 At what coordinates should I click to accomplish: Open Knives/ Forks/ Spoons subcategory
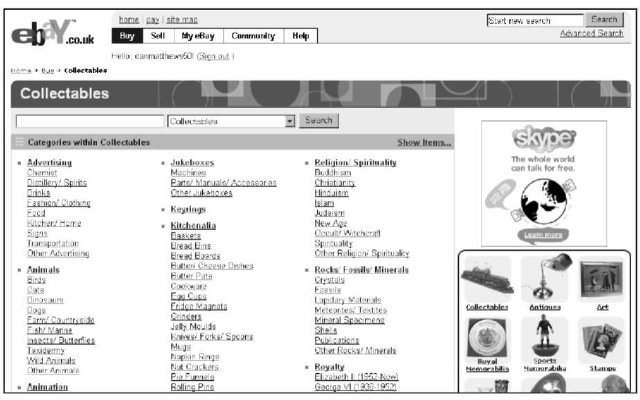pos(212,337)
